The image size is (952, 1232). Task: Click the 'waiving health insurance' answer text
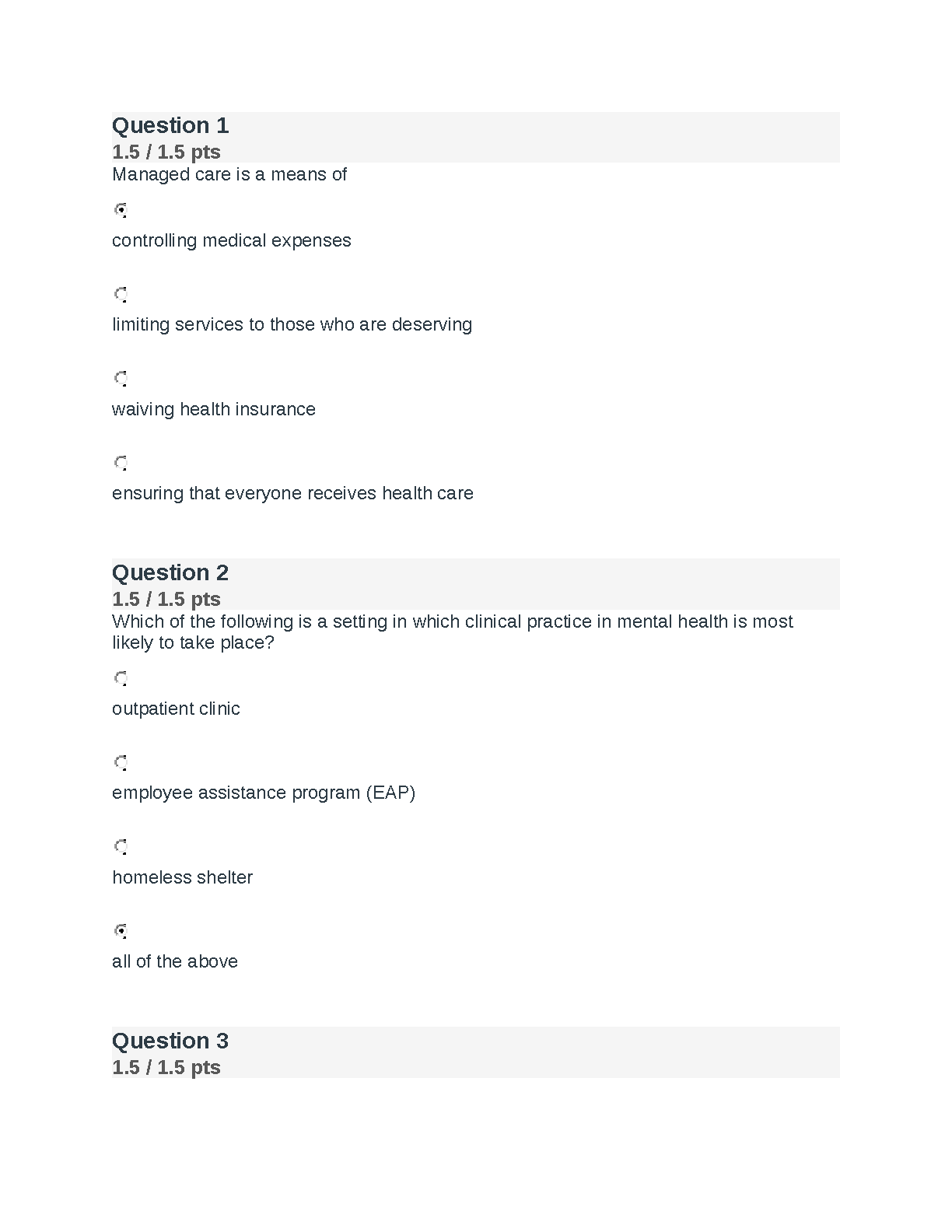[214, 409]
